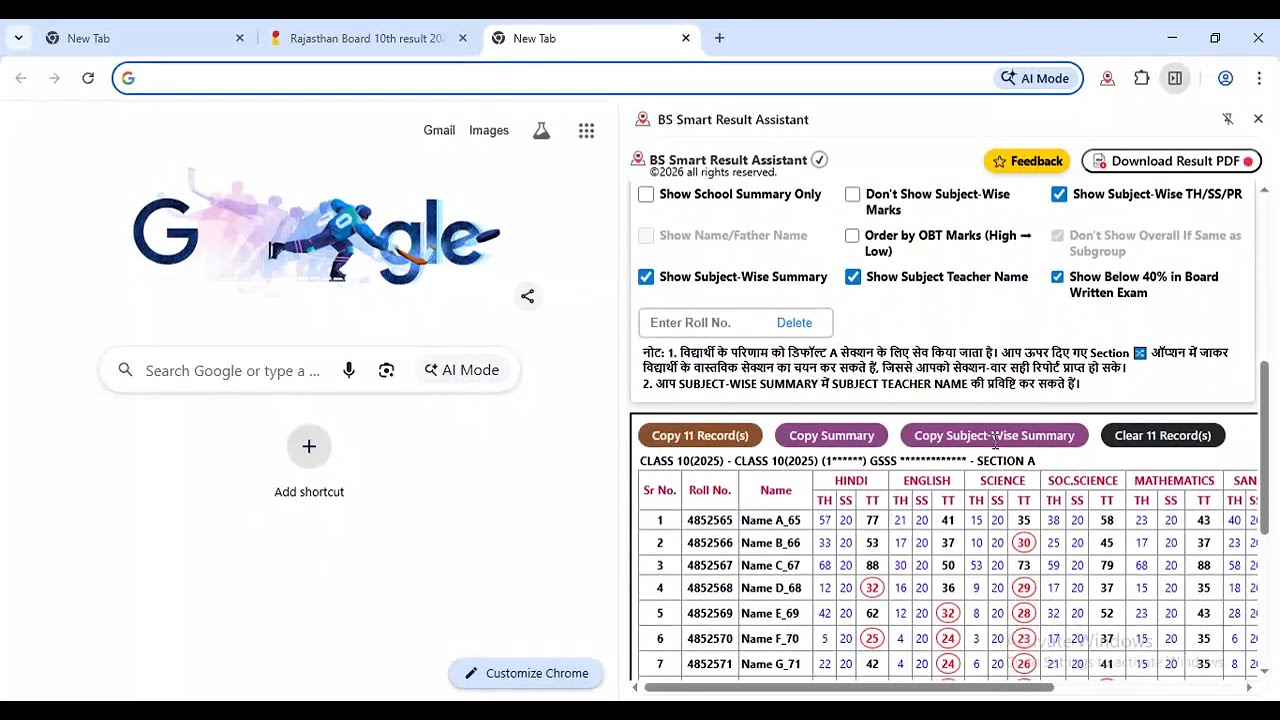Click the results table horizontal scrollbar

click(848, 687)
